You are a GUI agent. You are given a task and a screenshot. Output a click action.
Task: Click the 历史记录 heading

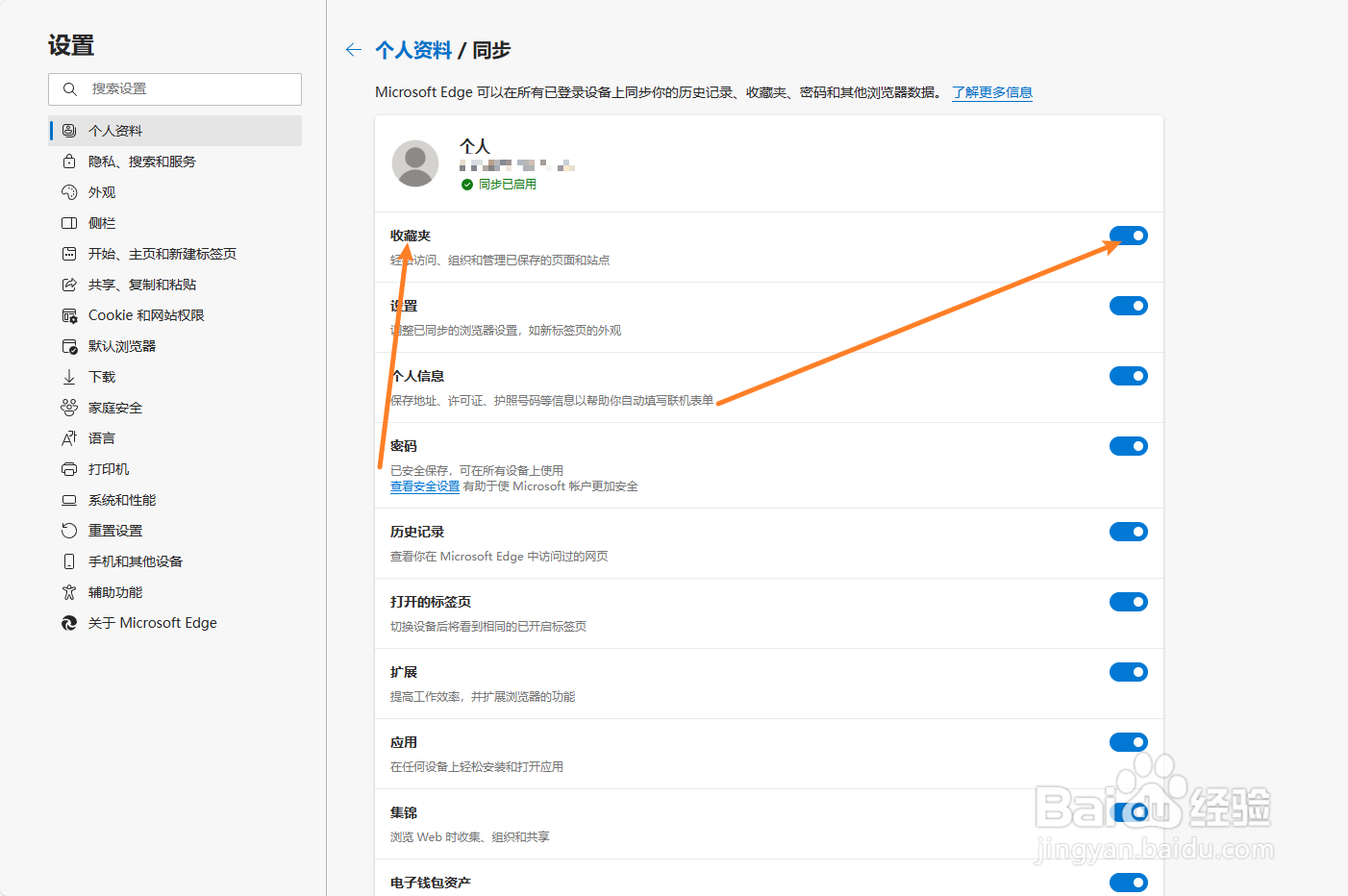(x=417, y=532)
